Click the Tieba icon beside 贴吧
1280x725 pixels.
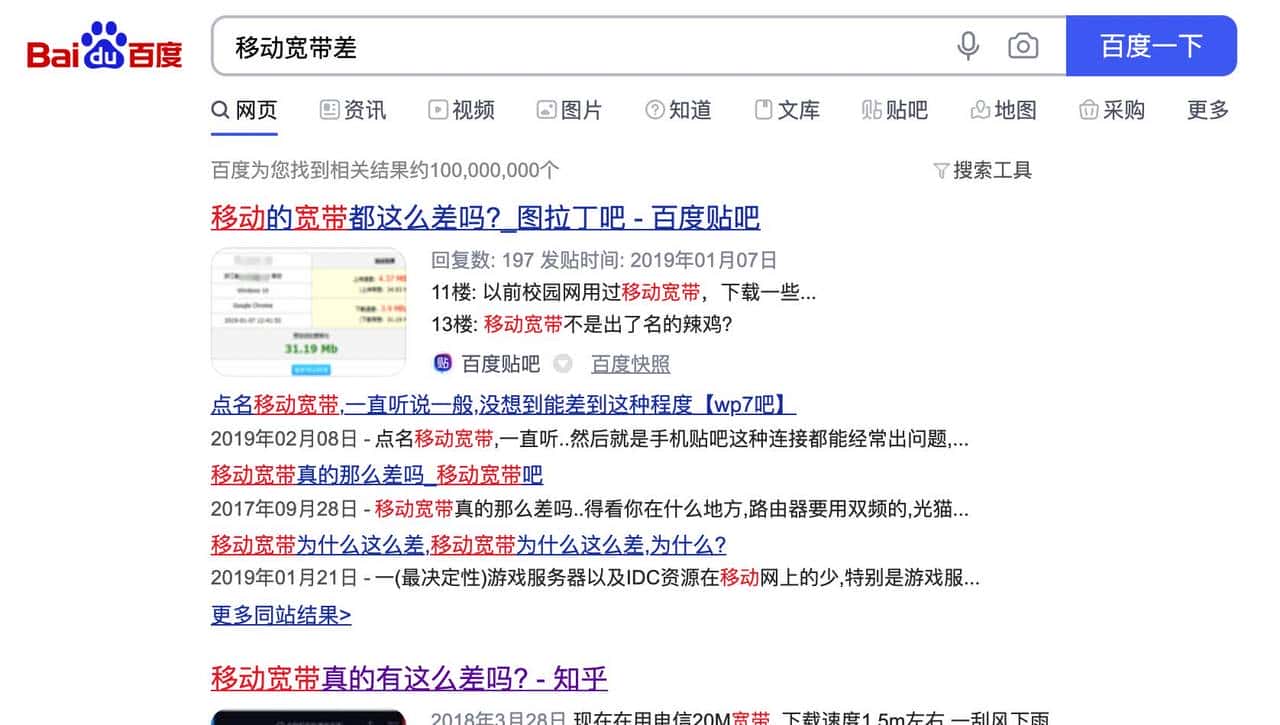[x=869, y=110]
